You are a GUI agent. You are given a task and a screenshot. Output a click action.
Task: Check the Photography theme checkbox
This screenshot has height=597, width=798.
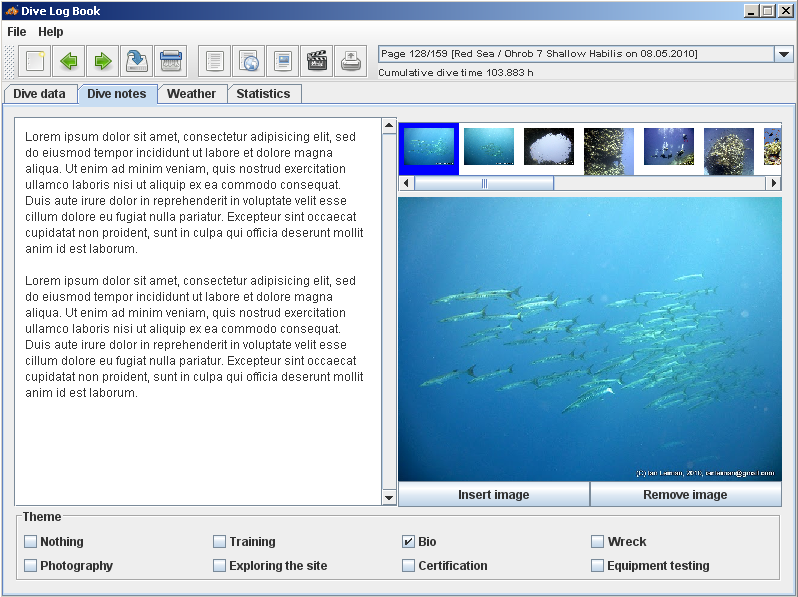(x=31, y=566)
